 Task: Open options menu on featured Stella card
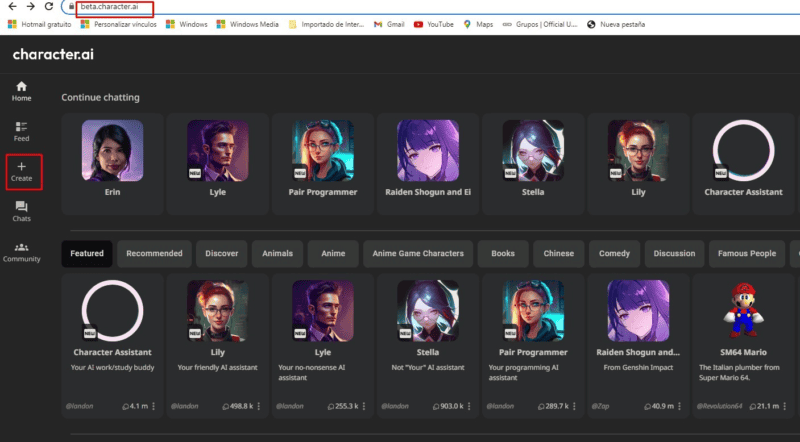click(x=469, y=406)
